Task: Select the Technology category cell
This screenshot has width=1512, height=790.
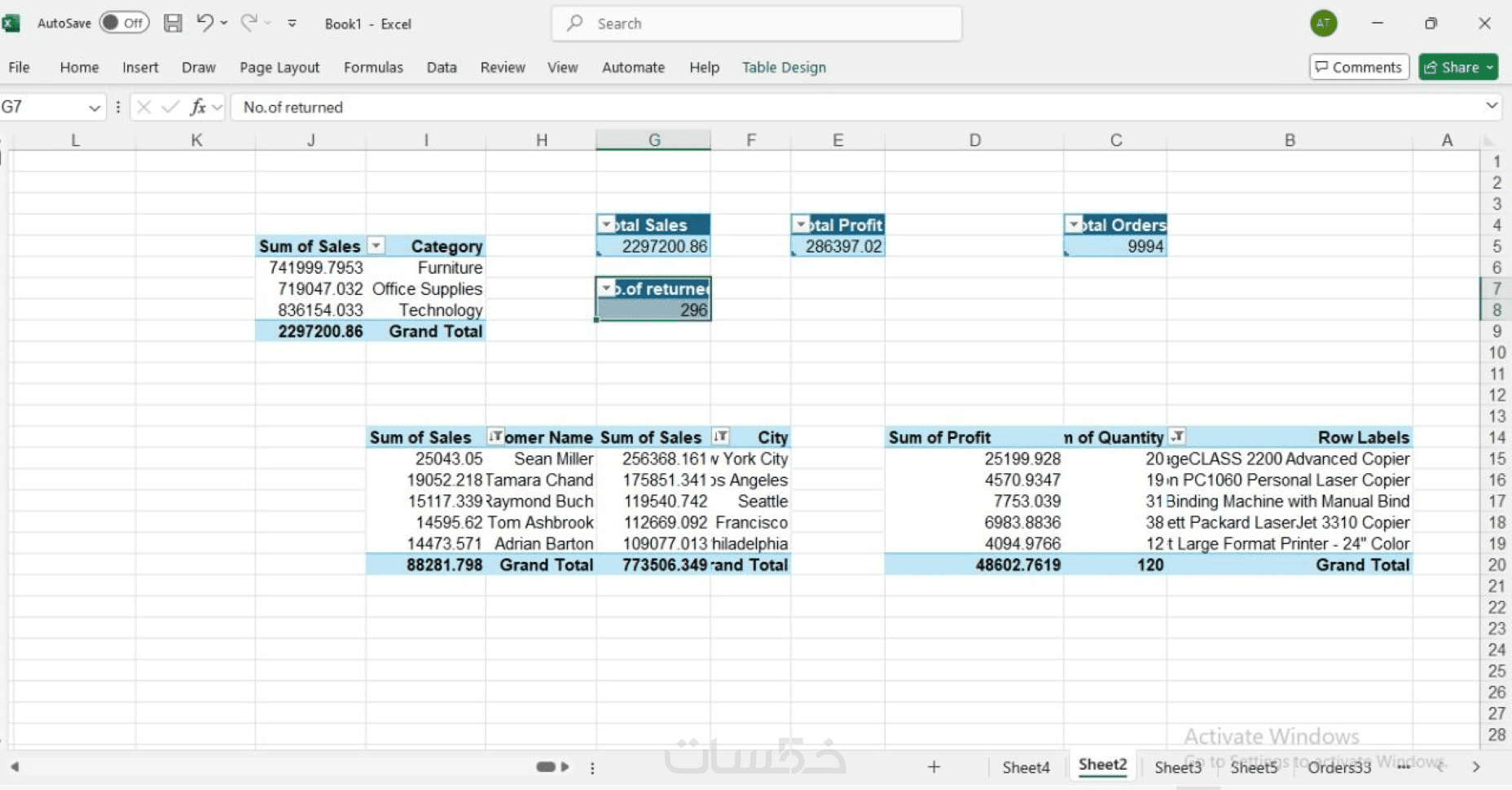Action: pos(426,309)
